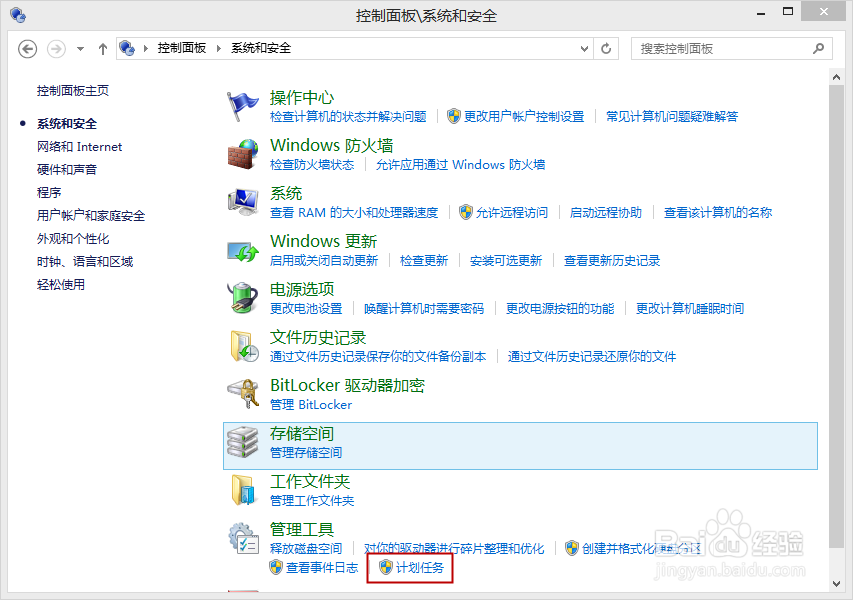Select 时钟、语言和区域 in sidebar
Image resolution: width=853 pixels, height=600 pixels.
(x=85, y=262)
